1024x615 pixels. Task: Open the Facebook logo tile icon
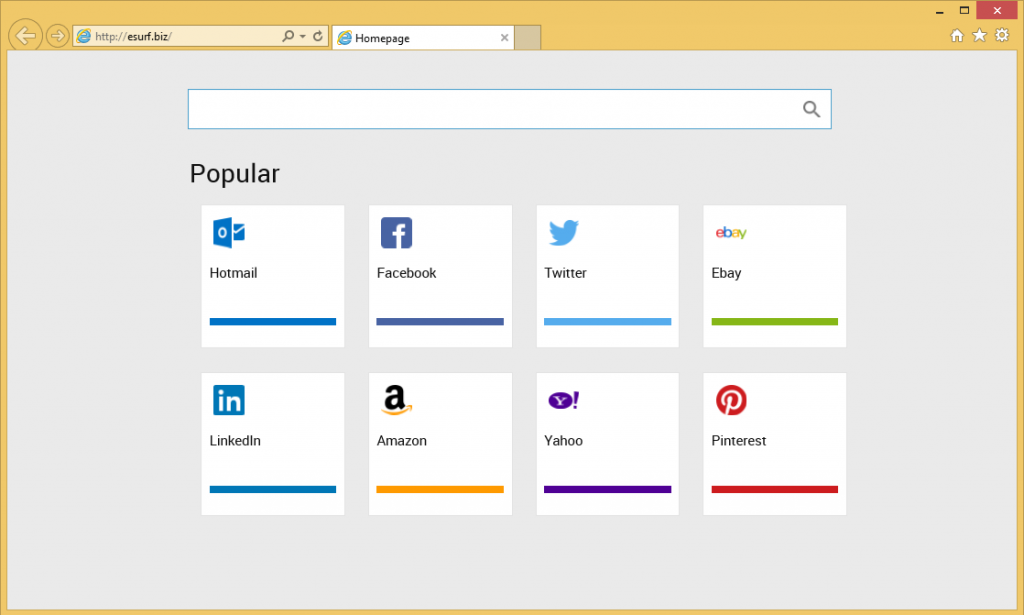coord(396,233)
